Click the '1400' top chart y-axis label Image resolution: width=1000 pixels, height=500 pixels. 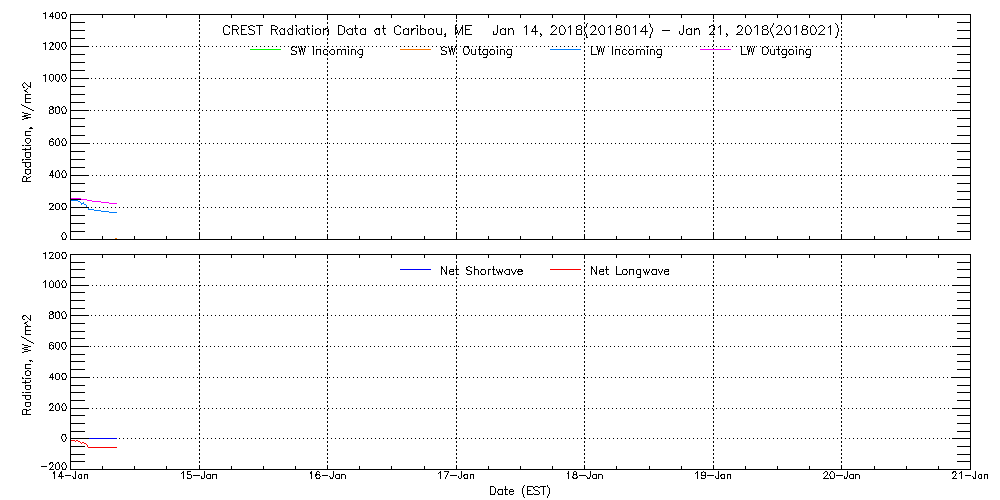(54, 15)
